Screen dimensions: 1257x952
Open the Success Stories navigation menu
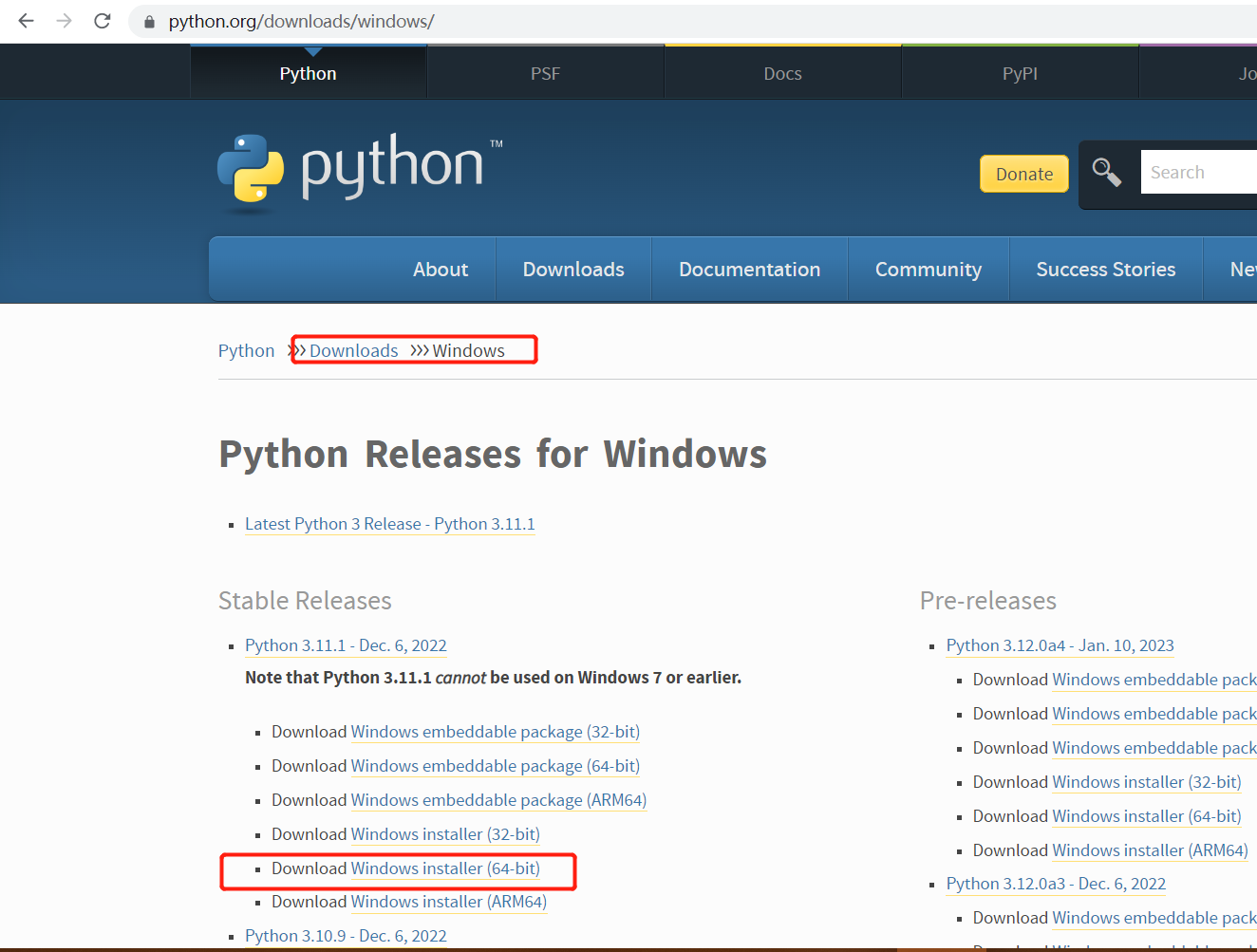point(1106,270)
